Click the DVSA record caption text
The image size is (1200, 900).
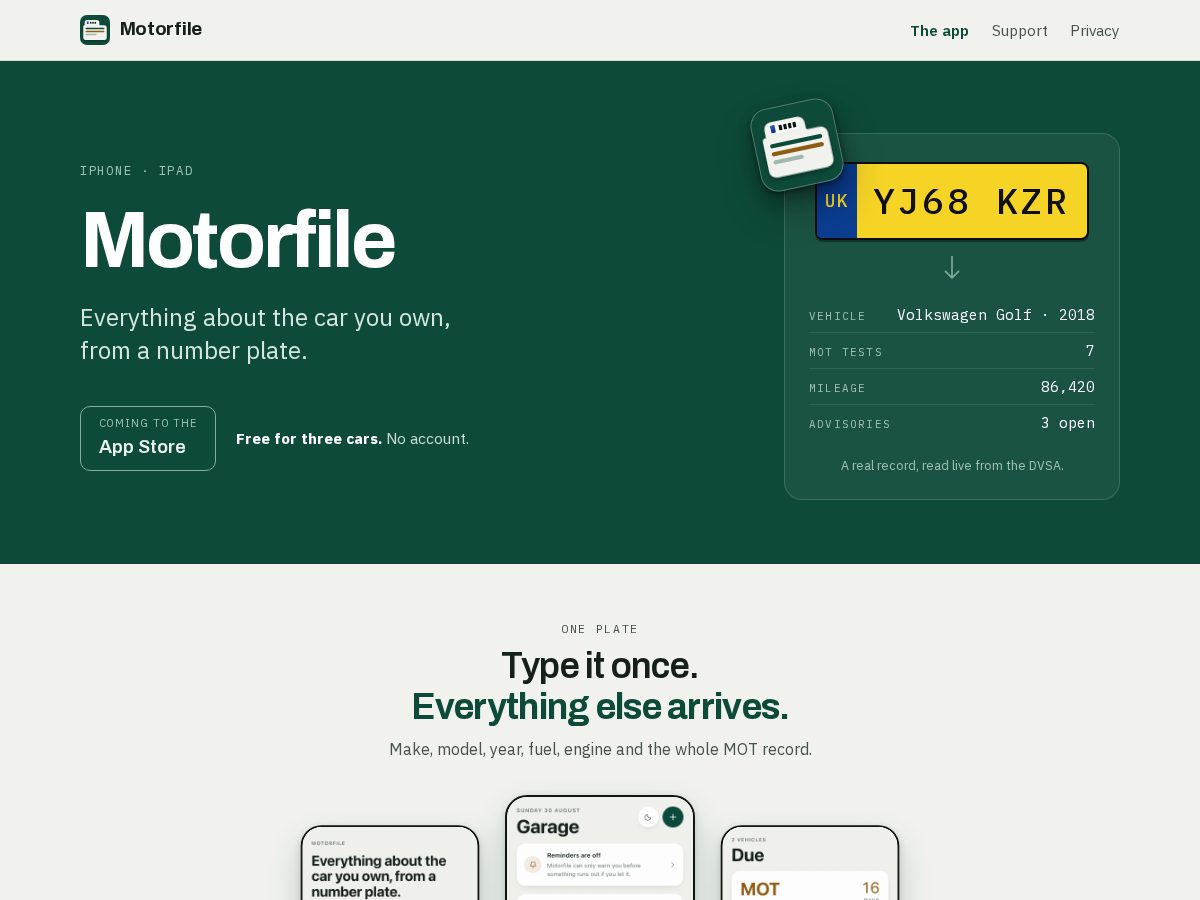(x=952, y=465)
